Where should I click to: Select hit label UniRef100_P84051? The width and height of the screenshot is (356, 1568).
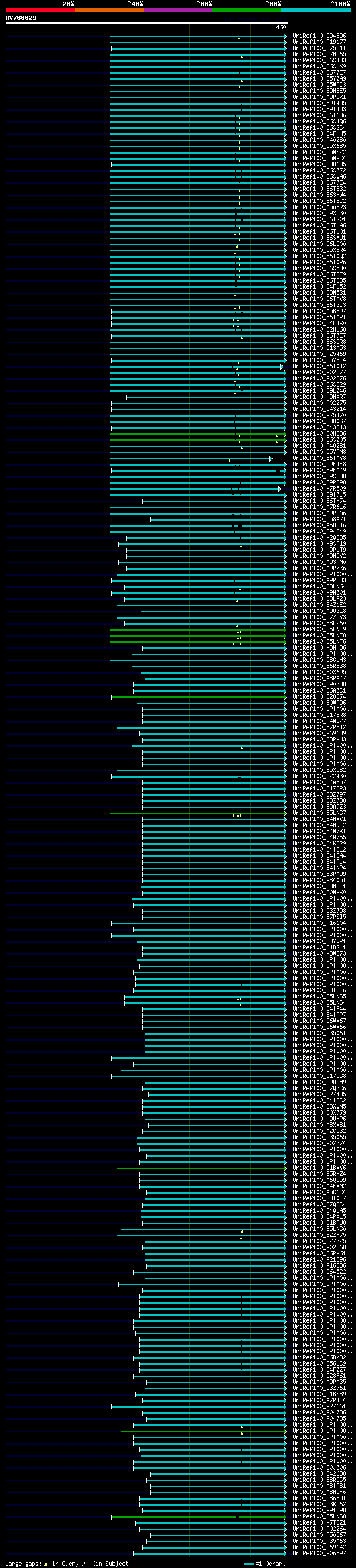pyautogui.click(x=319, y=880)
